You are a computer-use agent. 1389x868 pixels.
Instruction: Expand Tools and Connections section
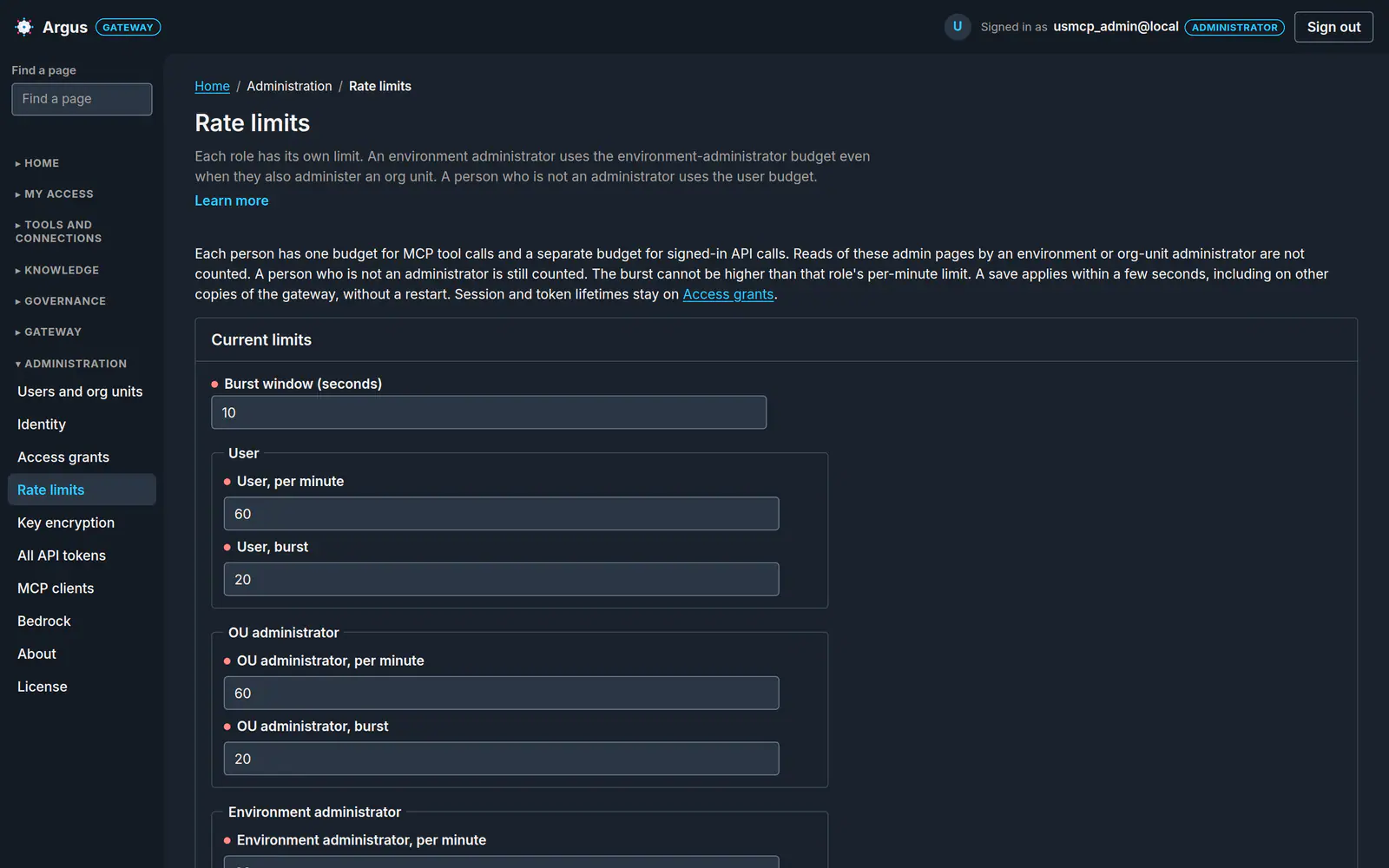58,232
